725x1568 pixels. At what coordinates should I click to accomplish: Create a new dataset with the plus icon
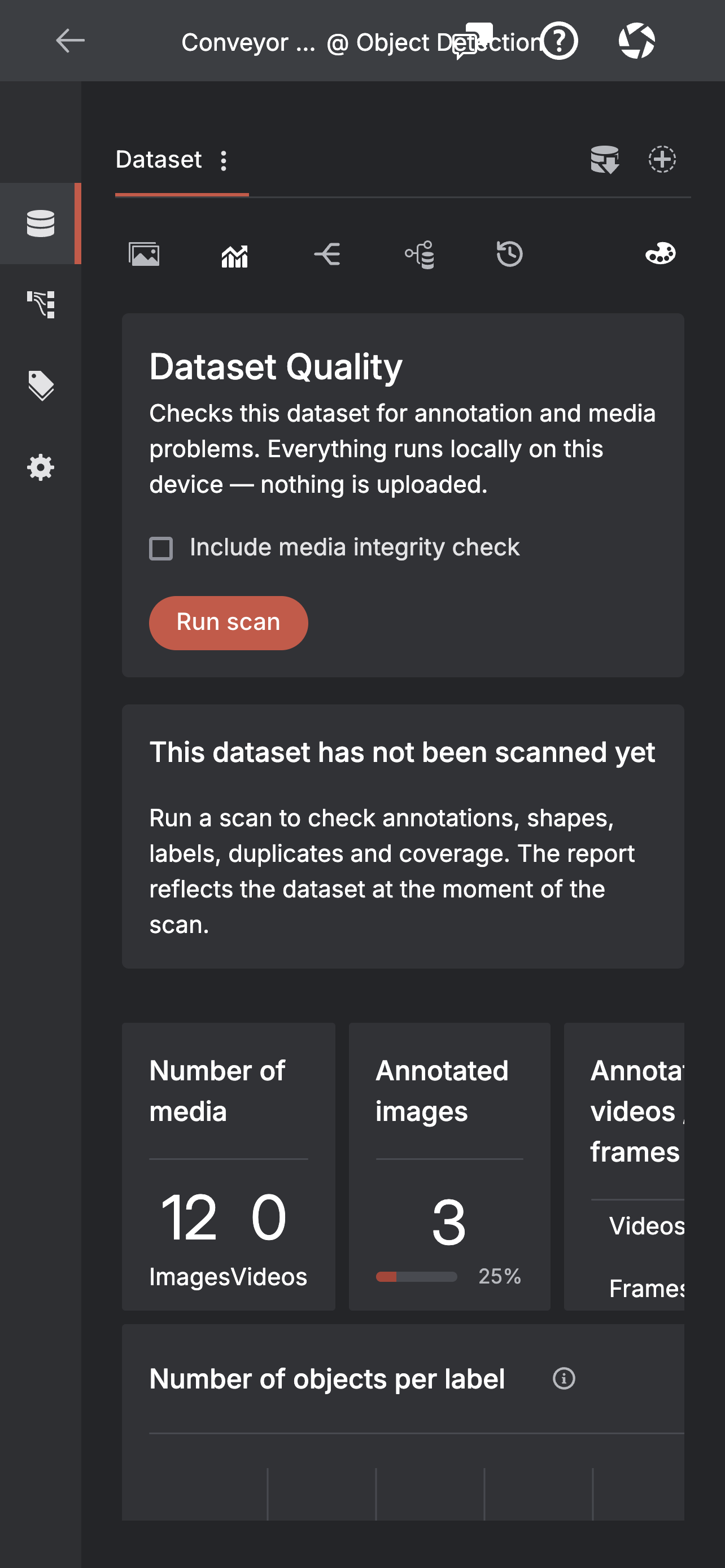(662, 160)
